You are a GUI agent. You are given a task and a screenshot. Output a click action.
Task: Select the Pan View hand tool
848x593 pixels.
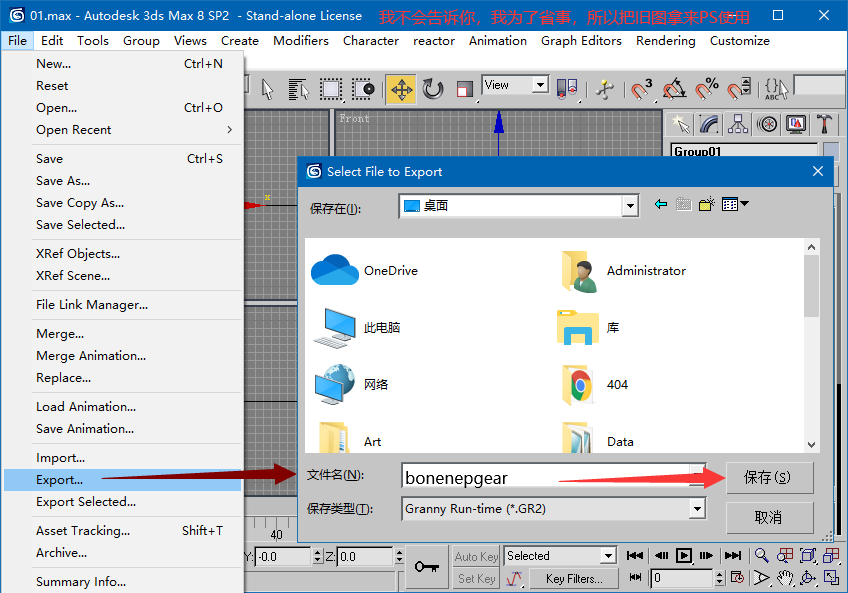coord(784,578)
